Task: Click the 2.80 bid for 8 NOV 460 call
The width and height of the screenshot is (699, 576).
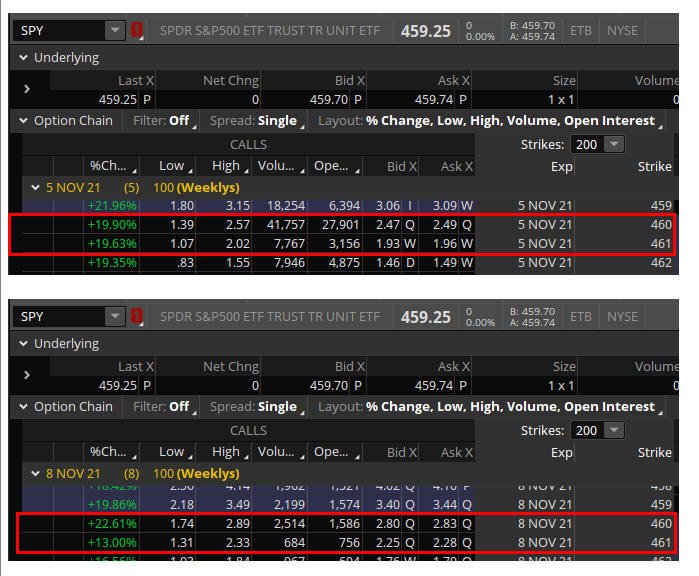Action: 387,523
